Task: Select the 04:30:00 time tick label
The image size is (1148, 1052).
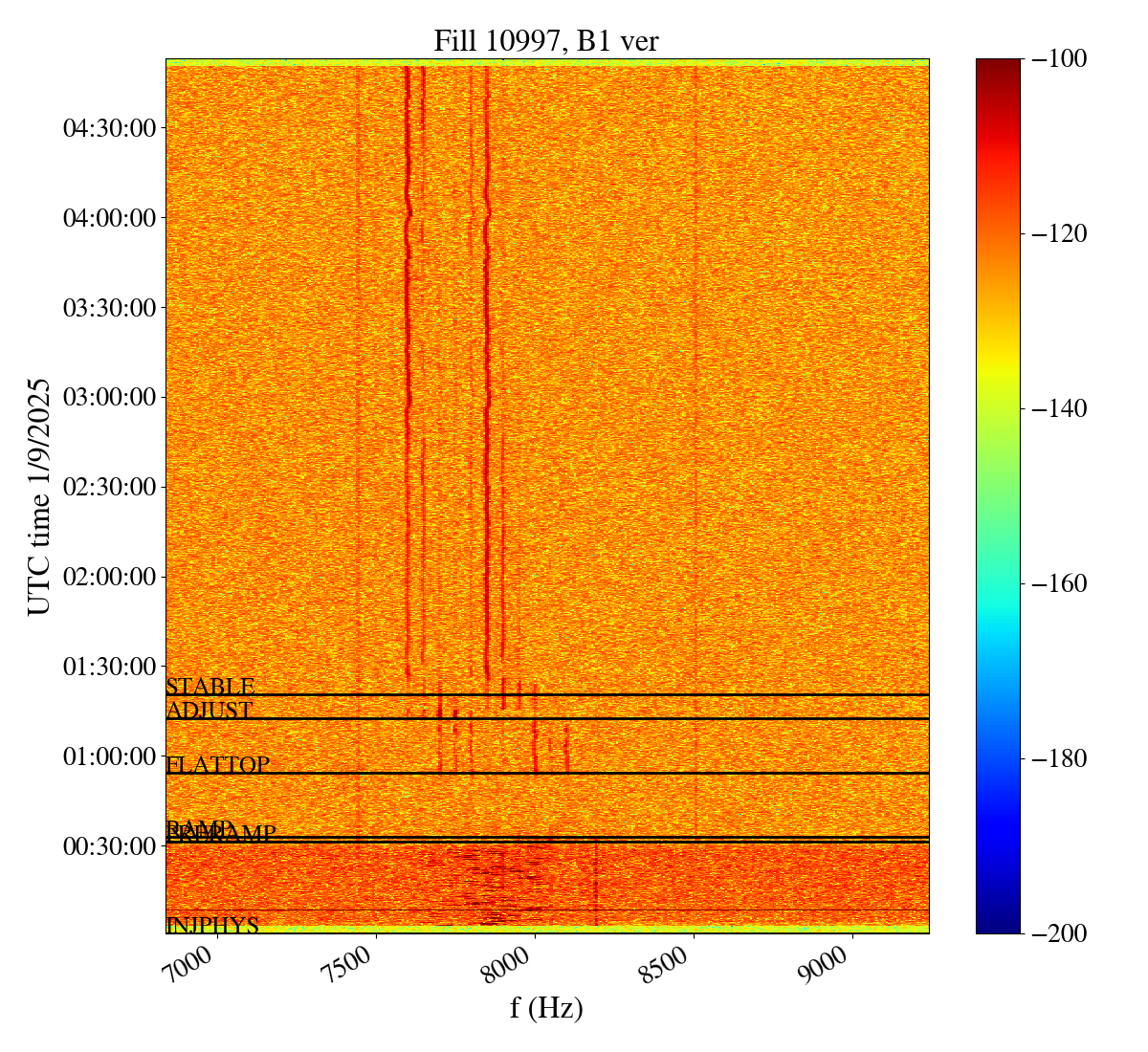Action: [x=109, y=128]
